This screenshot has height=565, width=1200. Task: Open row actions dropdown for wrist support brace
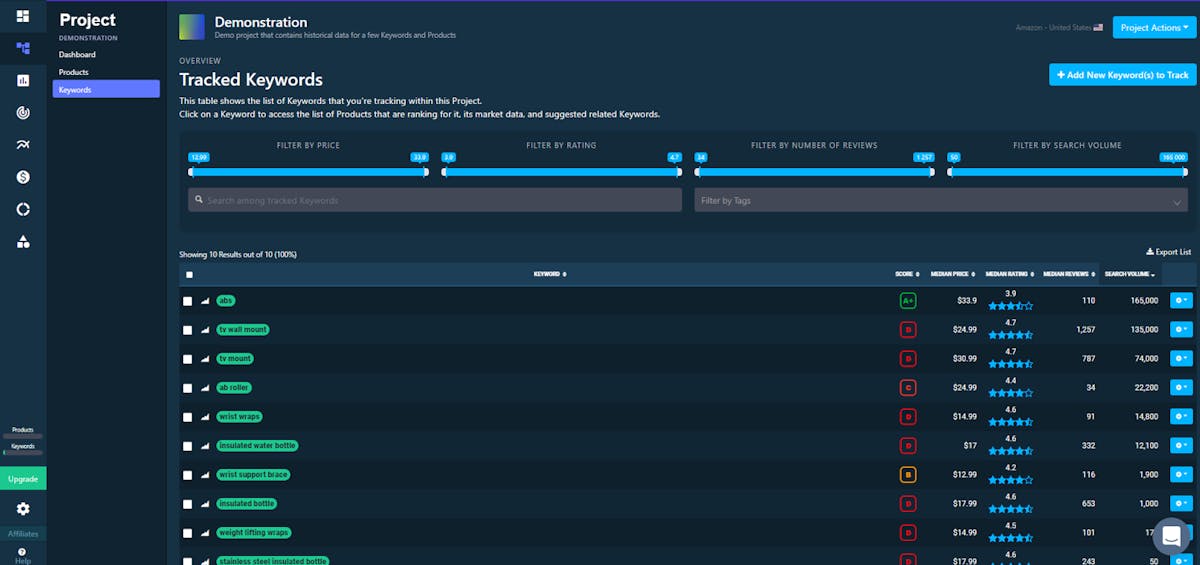1181,474
